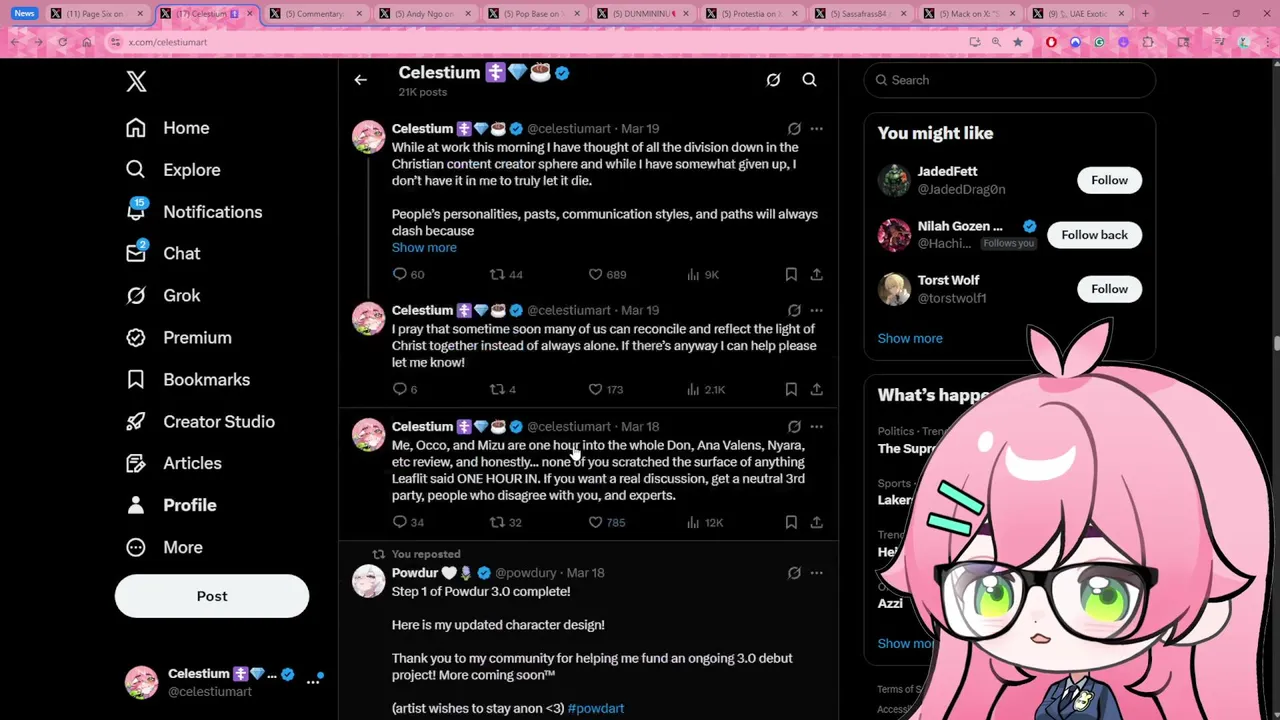Viewport: 1280px width, 720px height.
Task: Share the post with 12K views
Action: [817, 522]
